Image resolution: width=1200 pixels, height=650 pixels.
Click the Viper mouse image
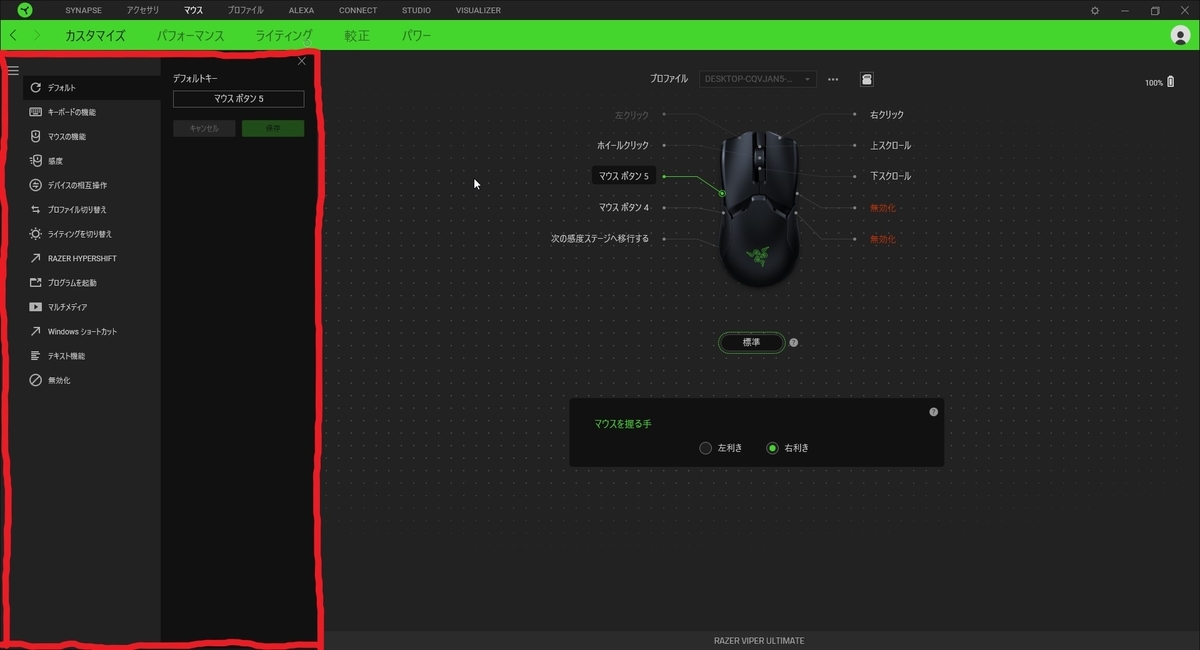(760, 210)
